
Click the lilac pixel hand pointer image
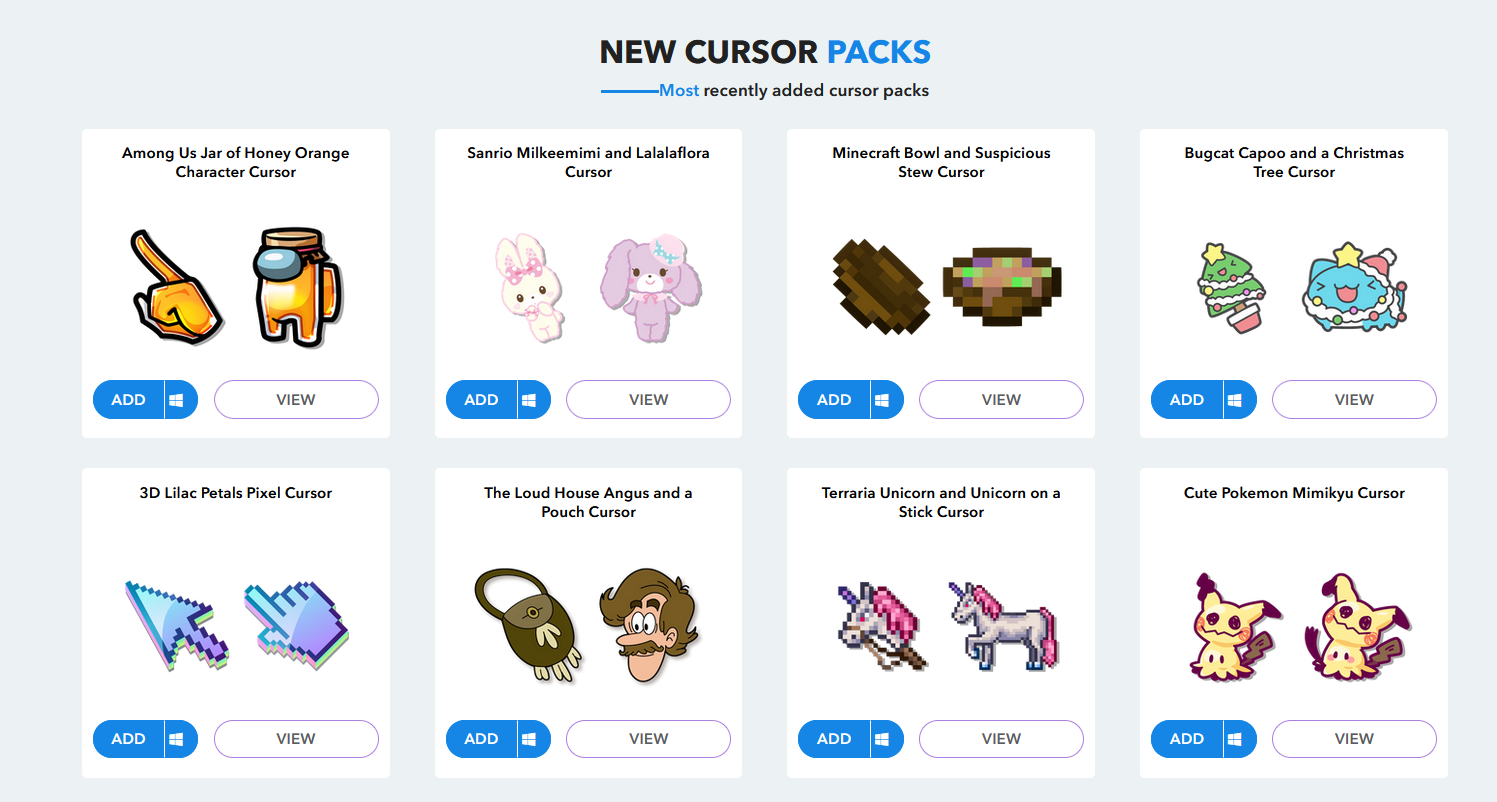coord(298,624)
